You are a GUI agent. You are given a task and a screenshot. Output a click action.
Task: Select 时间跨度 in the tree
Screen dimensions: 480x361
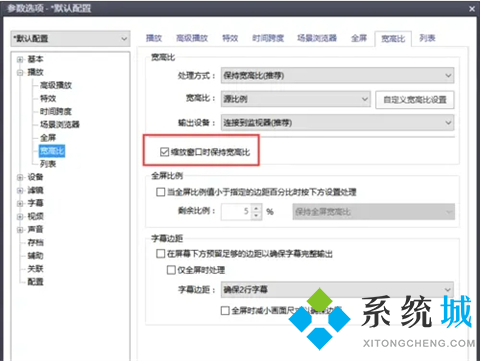(56, 111)
